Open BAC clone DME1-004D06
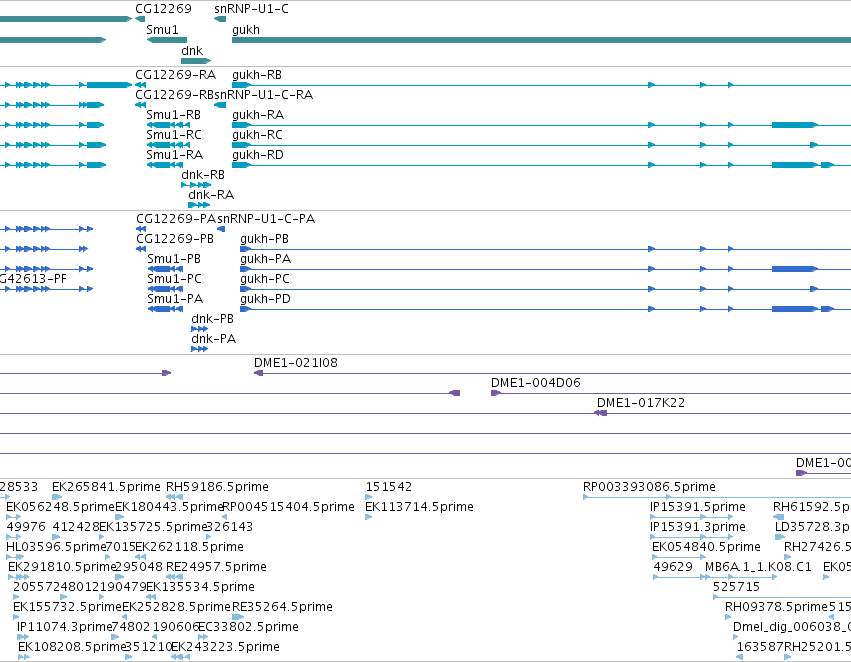Image resolution: width=851 pixels, height=662 pixels. (536, 383)
